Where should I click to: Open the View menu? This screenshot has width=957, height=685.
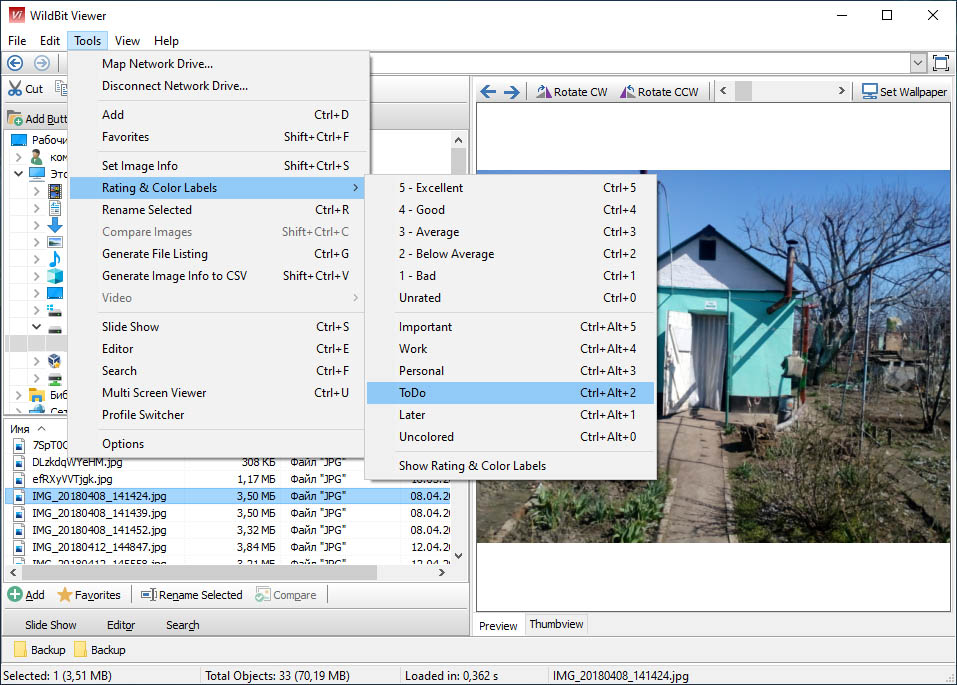pos(127,41)
